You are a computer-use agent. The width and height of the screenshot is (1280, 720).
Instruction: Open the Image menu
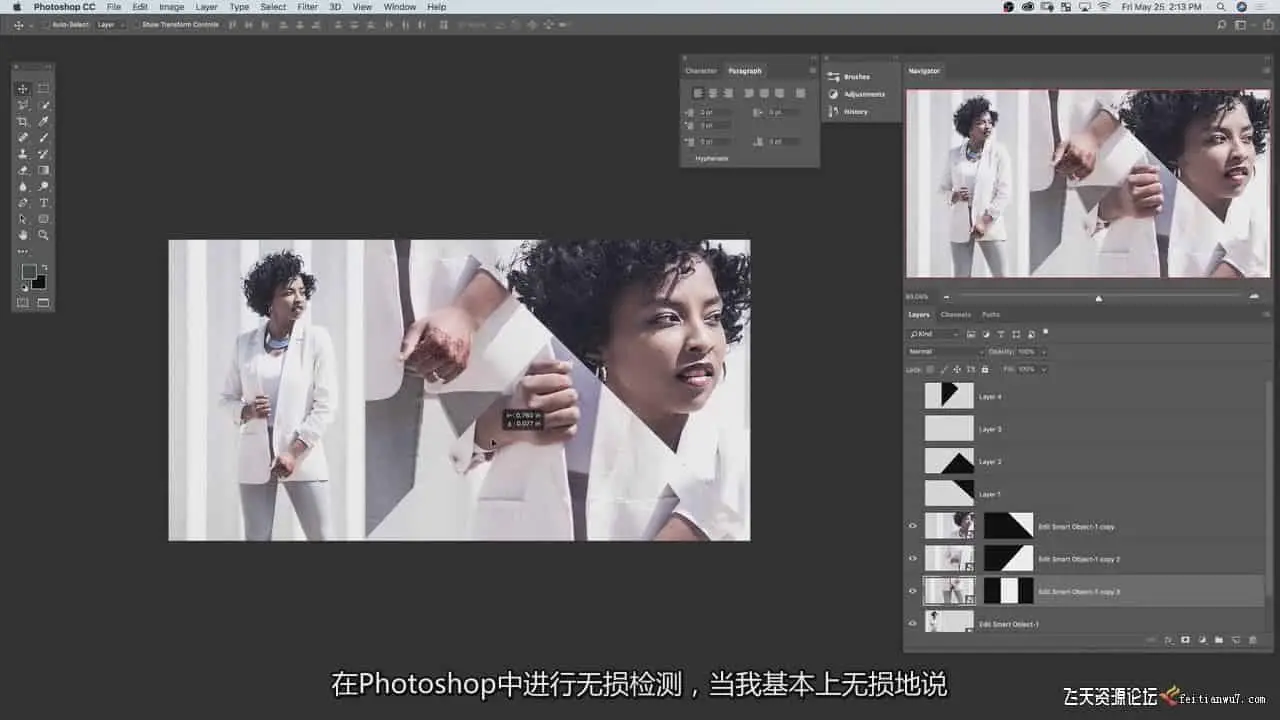171,7
